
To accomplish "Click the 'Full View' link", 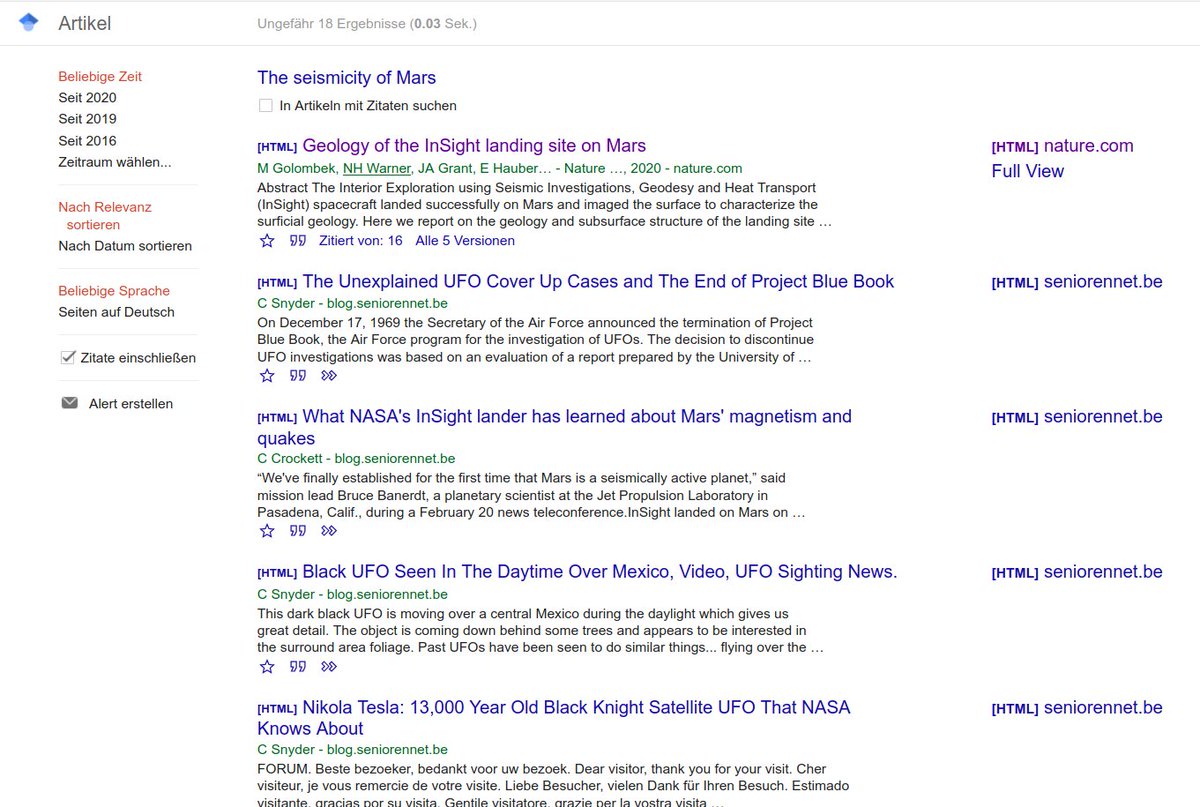I will coord(1028,171).
